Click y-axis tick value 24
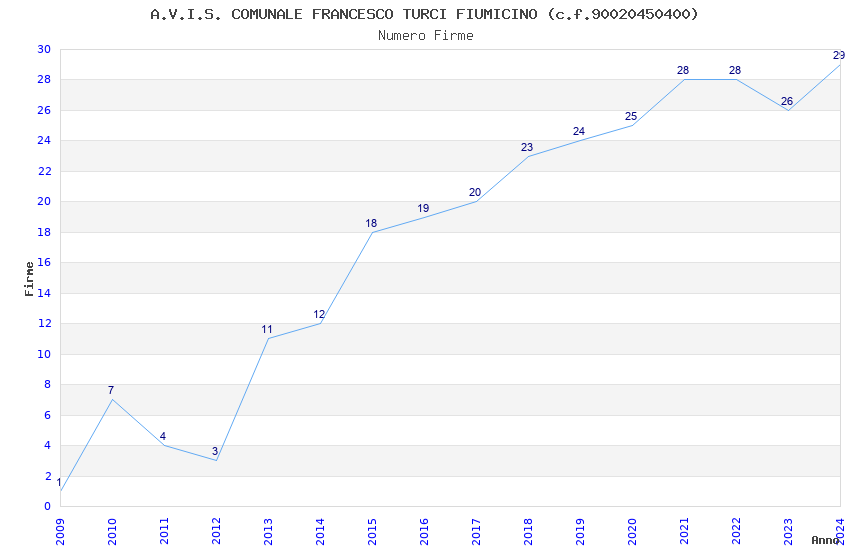 point(44,140)
